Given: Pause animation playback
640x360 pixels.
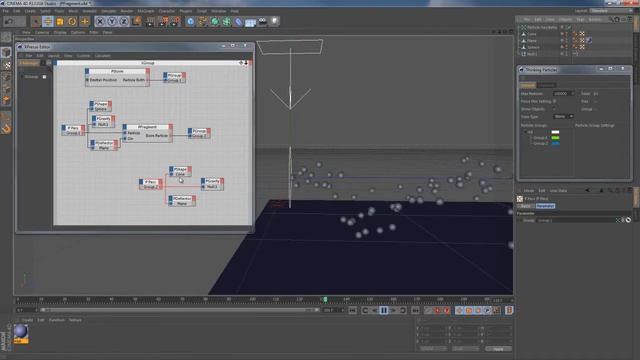Looking at the screenshot, I should pos(384,311).
